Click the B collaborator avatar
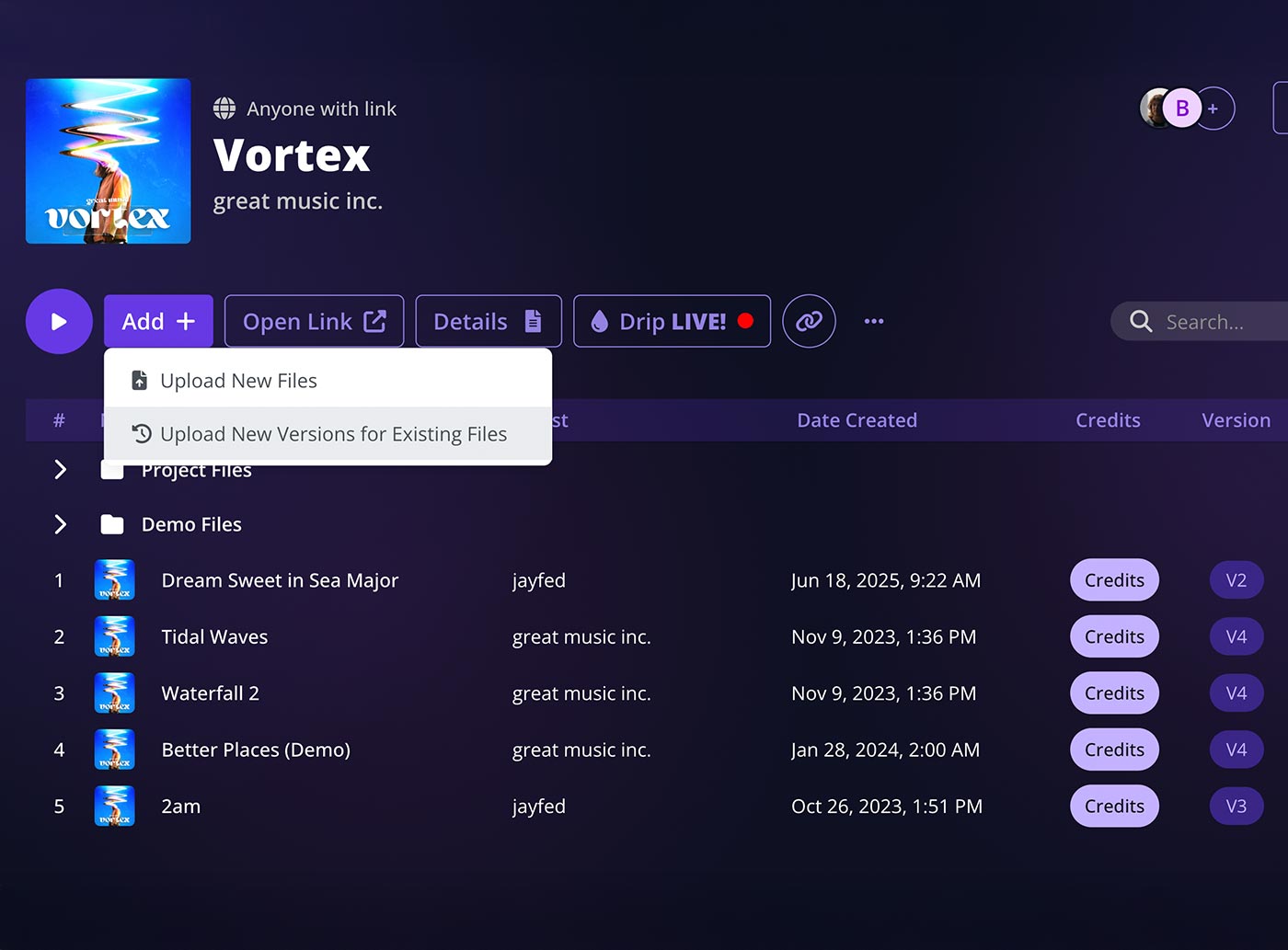 click(x=1182, y=109)
